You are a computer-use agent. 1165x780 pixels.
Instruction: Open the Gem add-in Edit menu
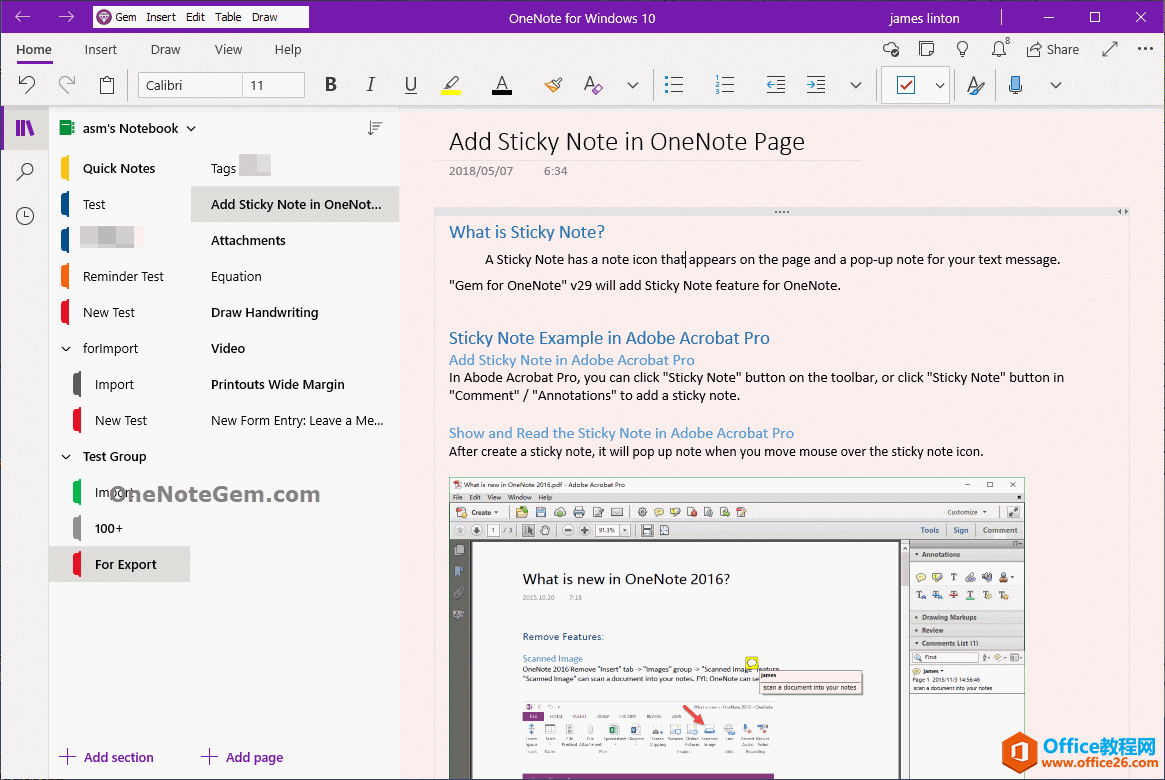pyautogui.click(x=195, y=17)
